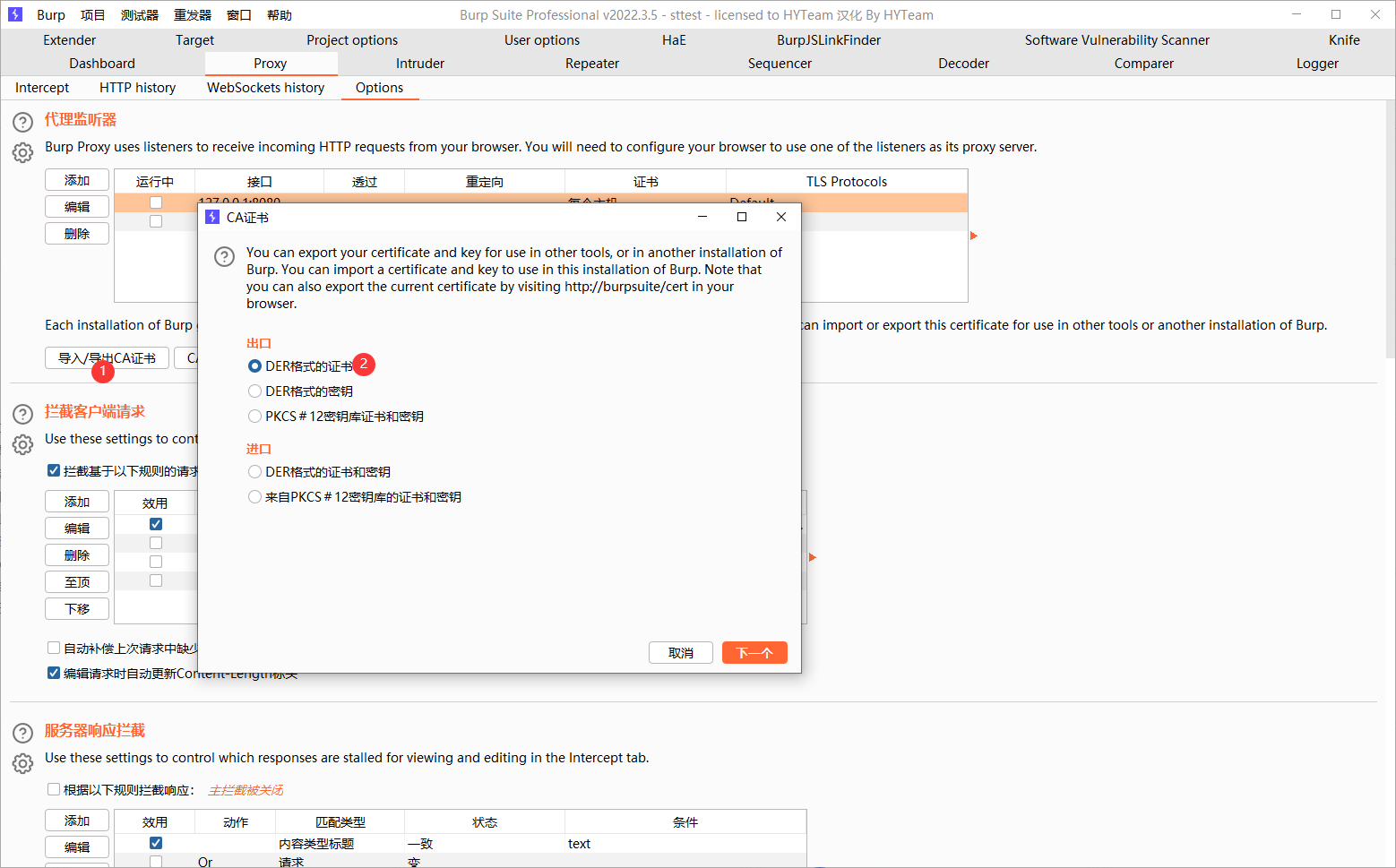The height and width of the screenshot is (868, 1396).
Task: Open the Sequencer tab
Action: pyautogui.click(x=780, y=64)
